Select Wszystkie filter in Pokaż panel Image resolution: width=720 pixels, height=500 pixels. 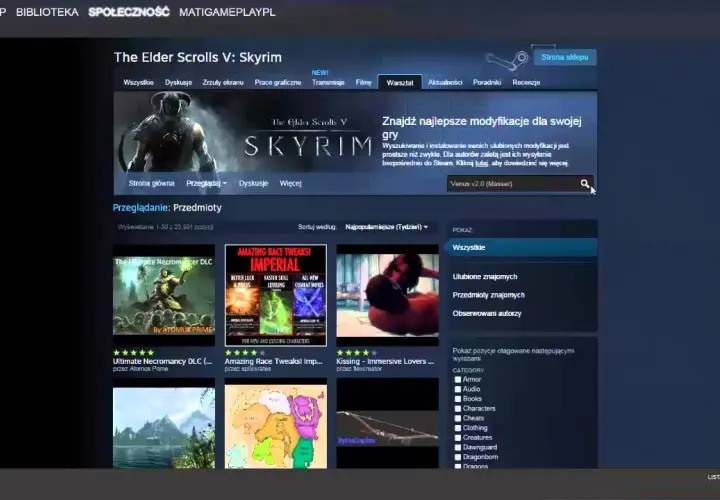521,247
